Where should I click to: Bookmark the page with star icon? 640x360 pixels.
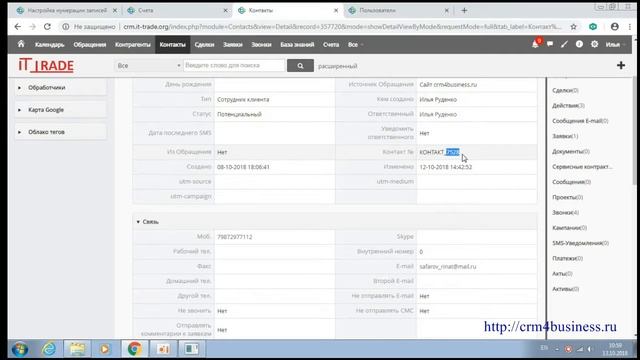point(573,27)
